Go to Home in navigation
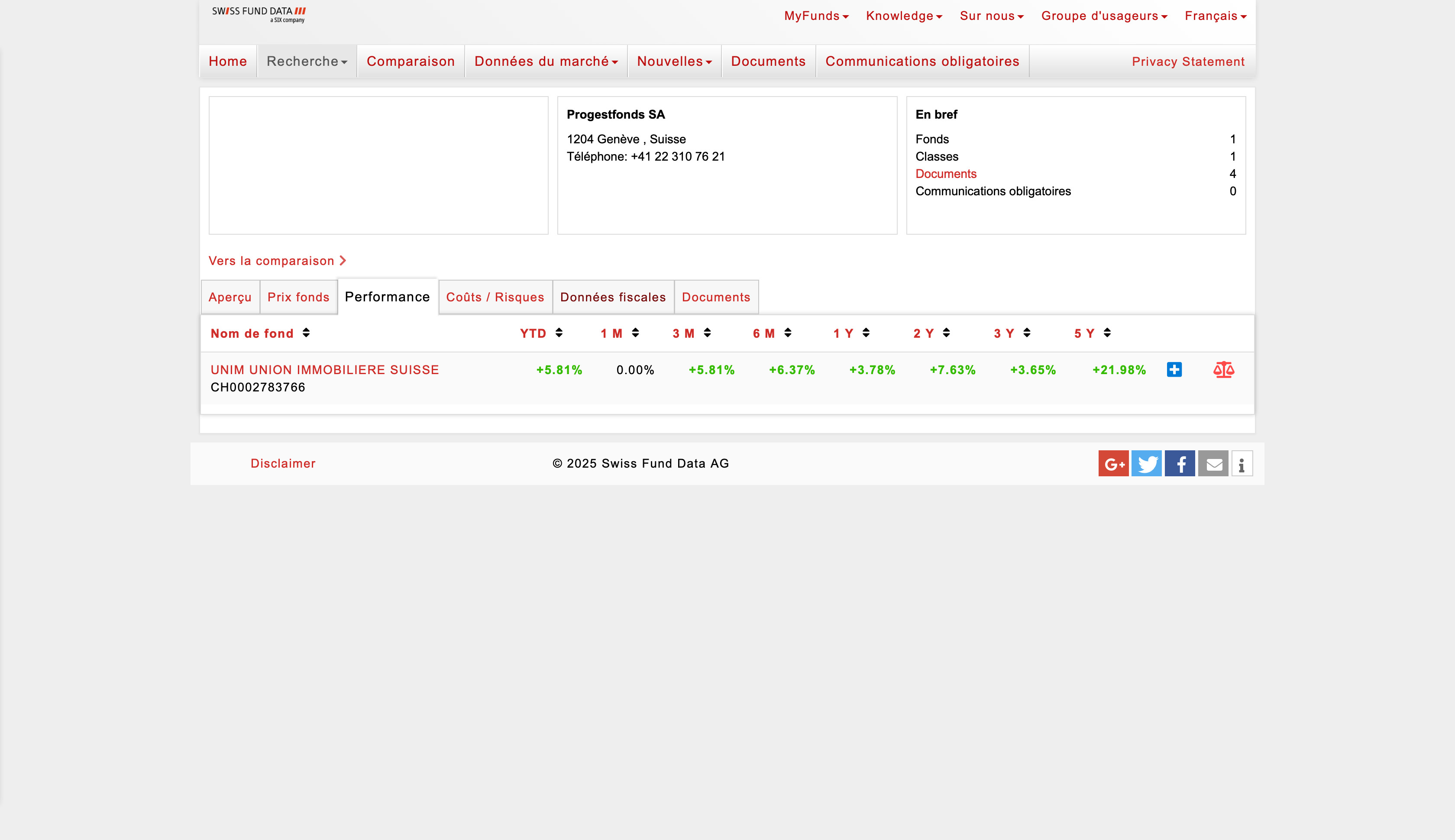 (x=228, y=61)
